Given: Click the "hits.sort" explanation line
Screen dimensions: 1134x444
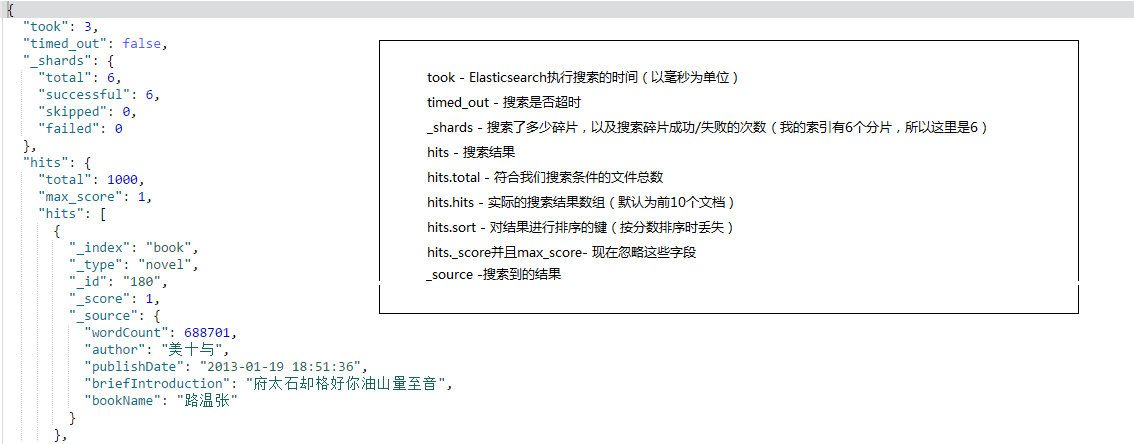Looking at the screenshot, I should point(581,227).
